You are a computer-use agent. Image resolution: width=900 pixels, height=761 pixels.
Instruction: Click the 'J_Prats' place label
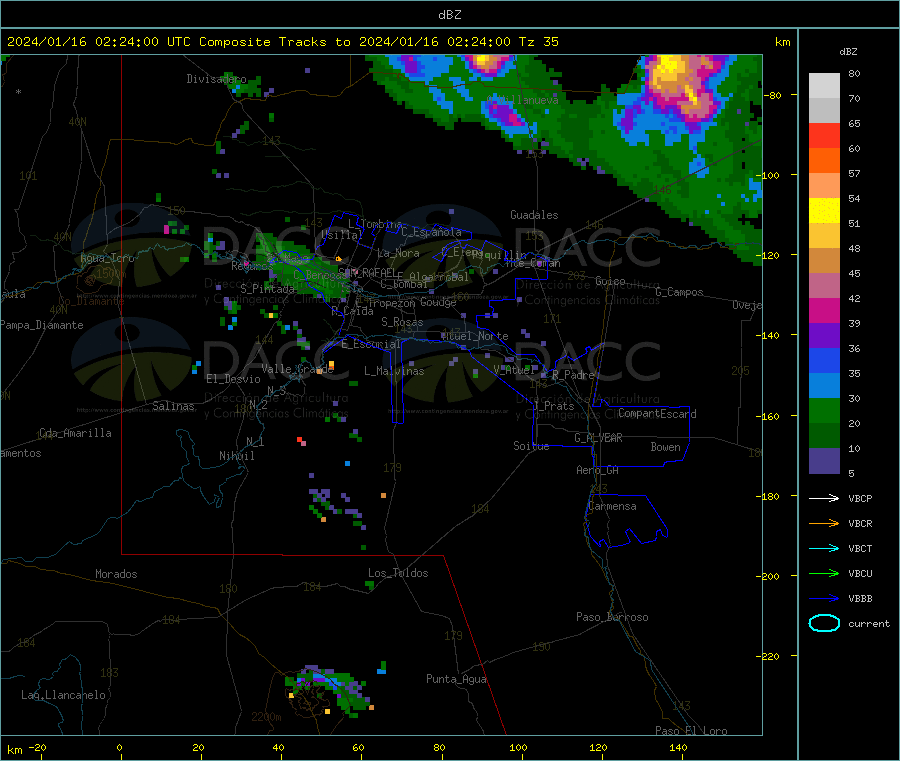(x=553, y=406)
